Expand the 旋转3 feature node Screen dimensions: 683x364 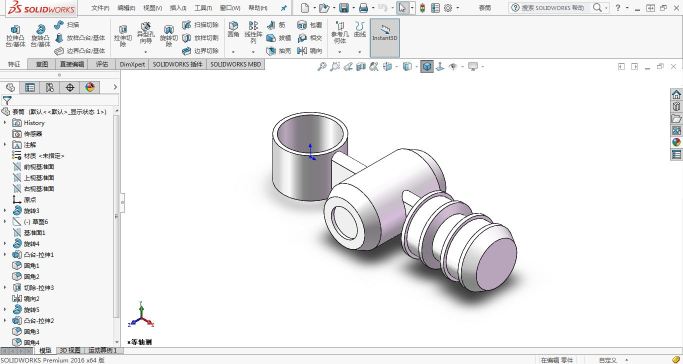[x=5, y=210]
